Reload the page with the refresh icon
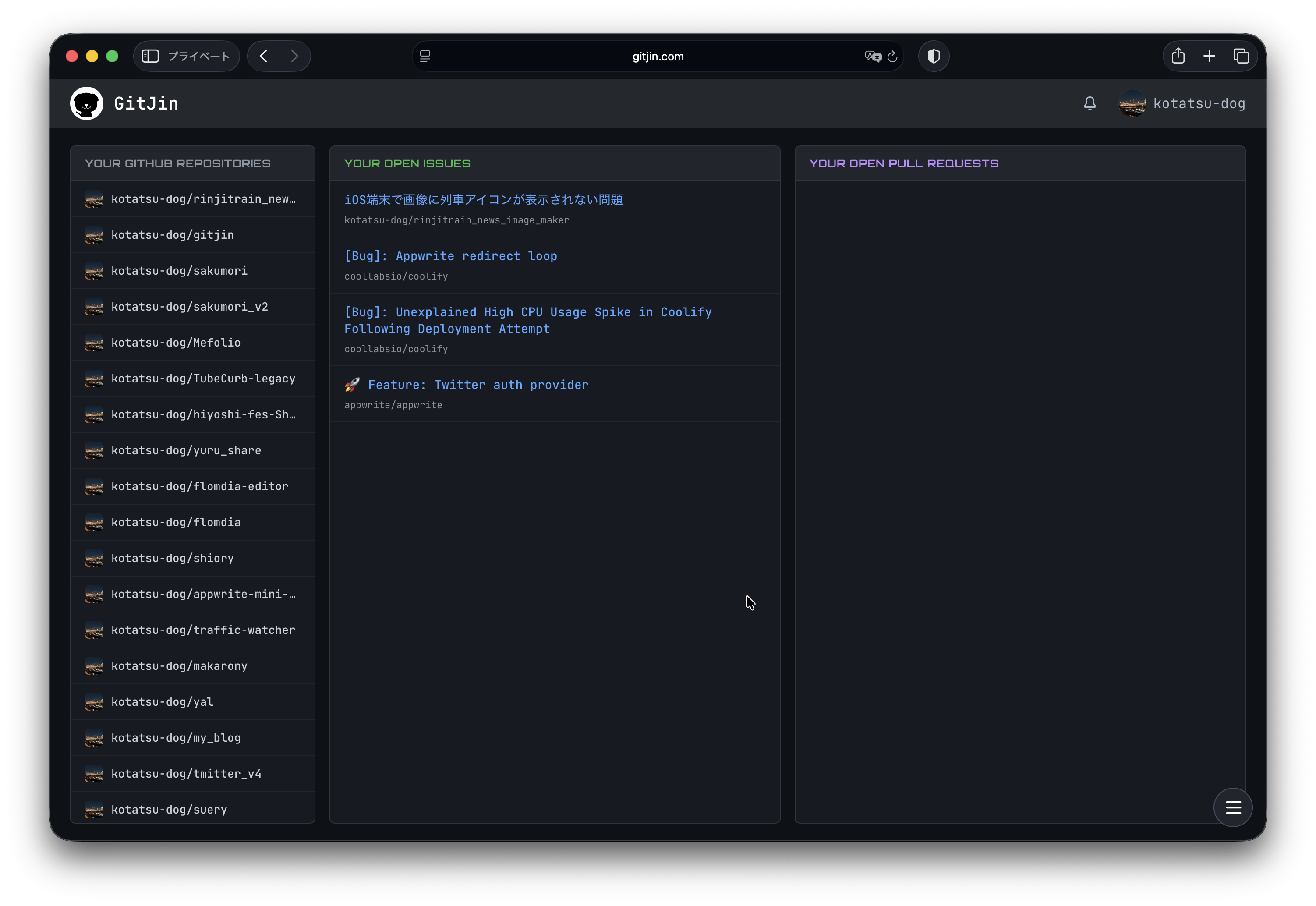 tap(891, 56)
